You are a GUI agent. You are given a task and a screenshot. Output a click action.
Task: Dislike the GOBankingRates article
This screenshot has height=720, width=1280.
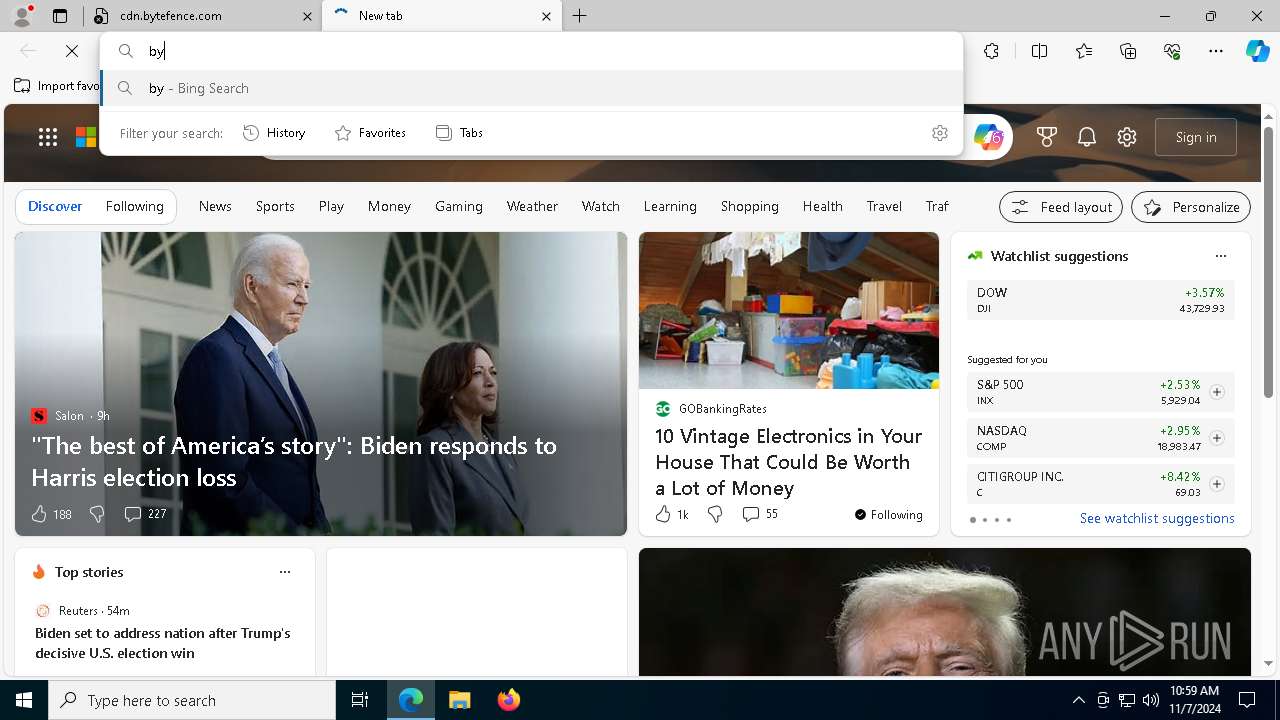click(x=715, y=514)
